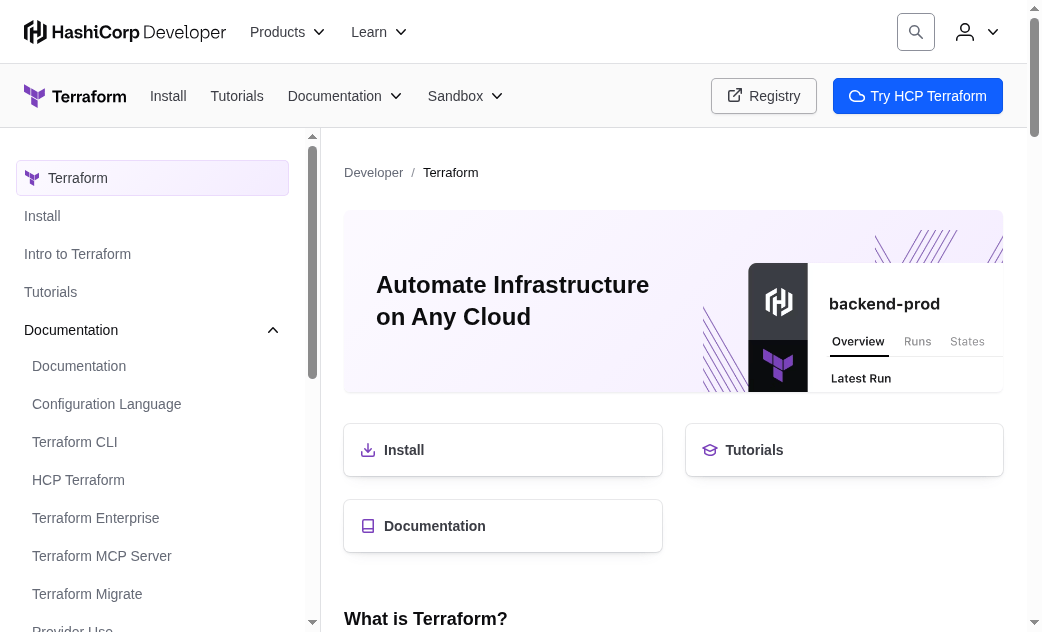Select the Runs tab in backend-prod
Screen dimensions: 1042x632
tap(917, 342)
